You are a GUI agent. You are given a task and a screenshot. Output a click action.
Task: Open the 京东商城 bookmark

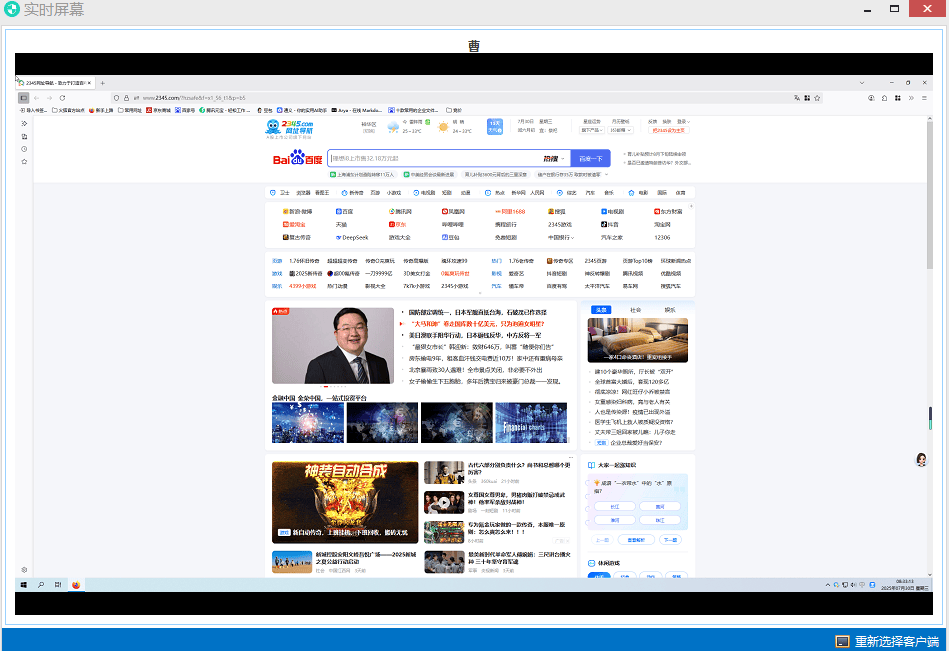pyautogui.click(x=159, y=110)
